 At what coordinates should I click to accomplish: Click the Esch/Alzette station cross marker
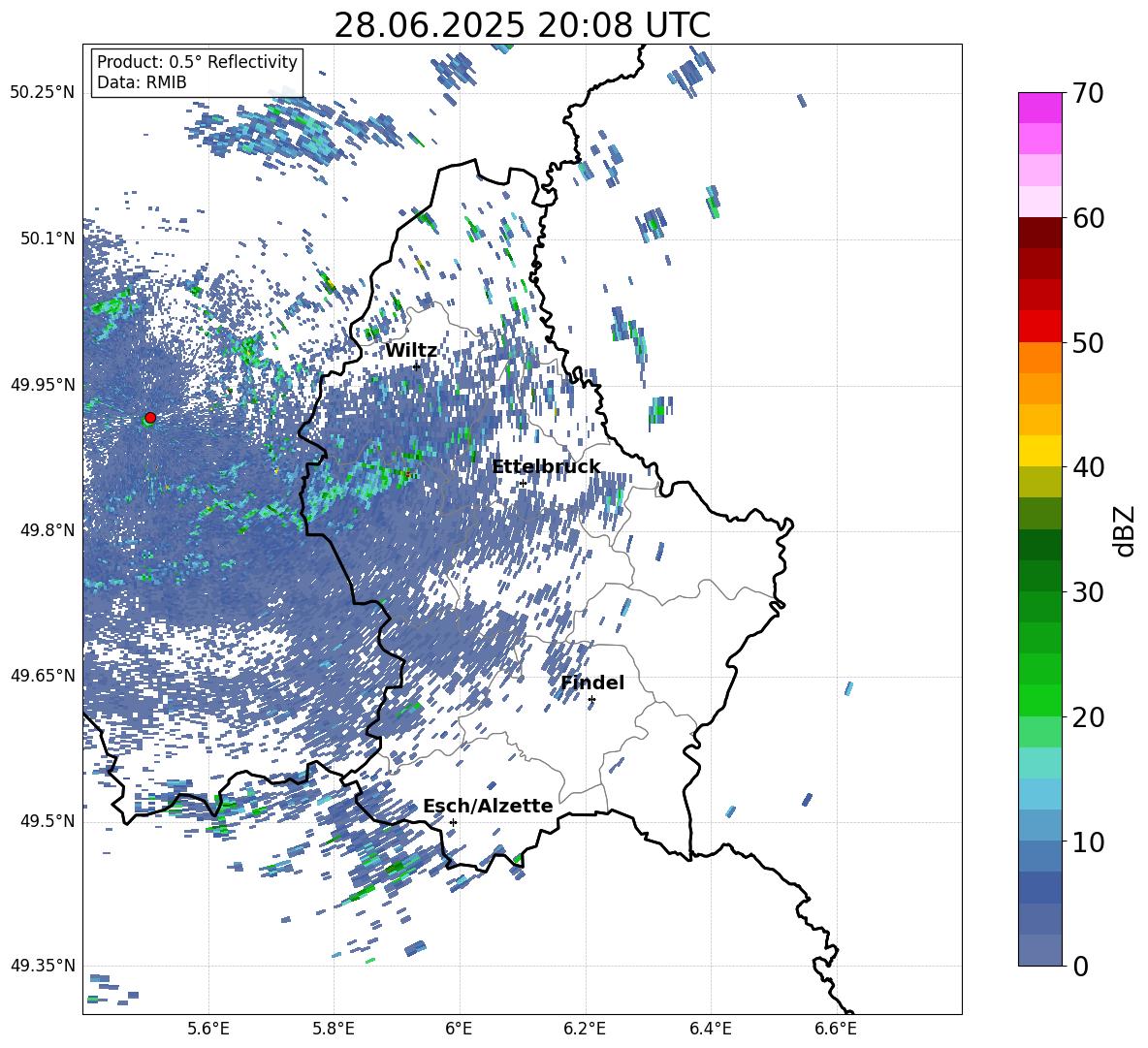(453, 822)
